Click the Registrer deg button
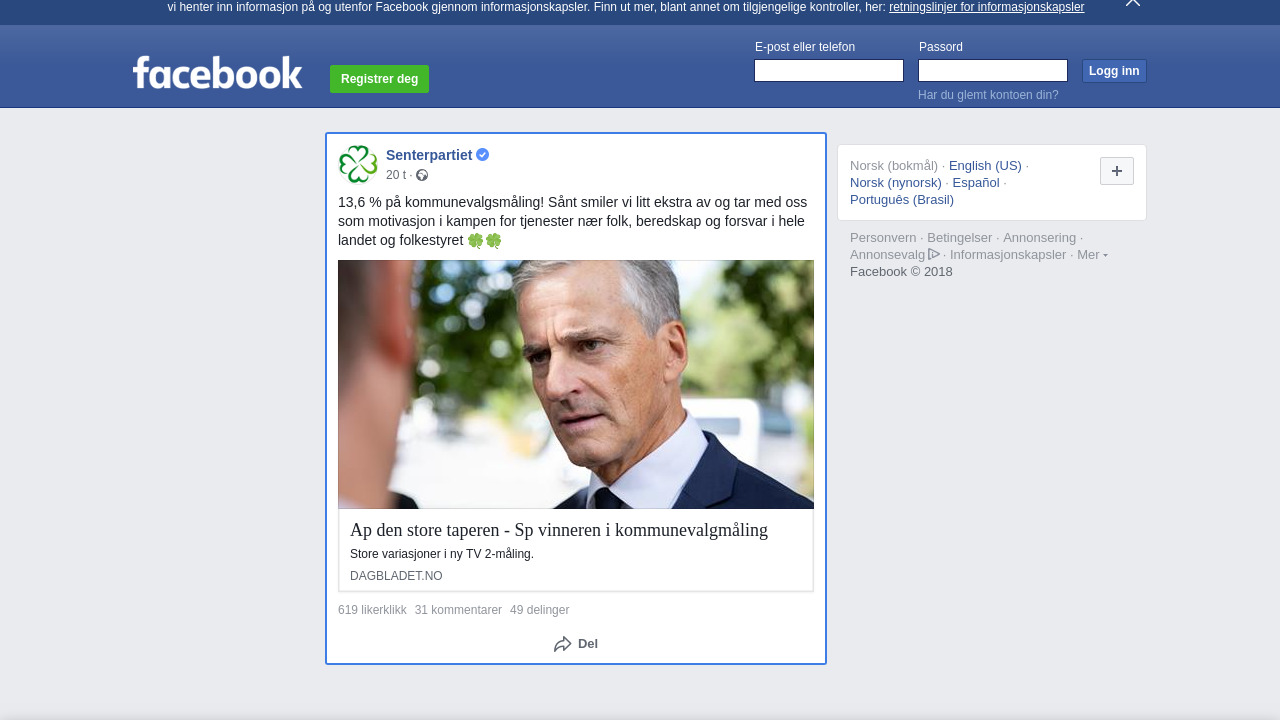 click(379, 79)
